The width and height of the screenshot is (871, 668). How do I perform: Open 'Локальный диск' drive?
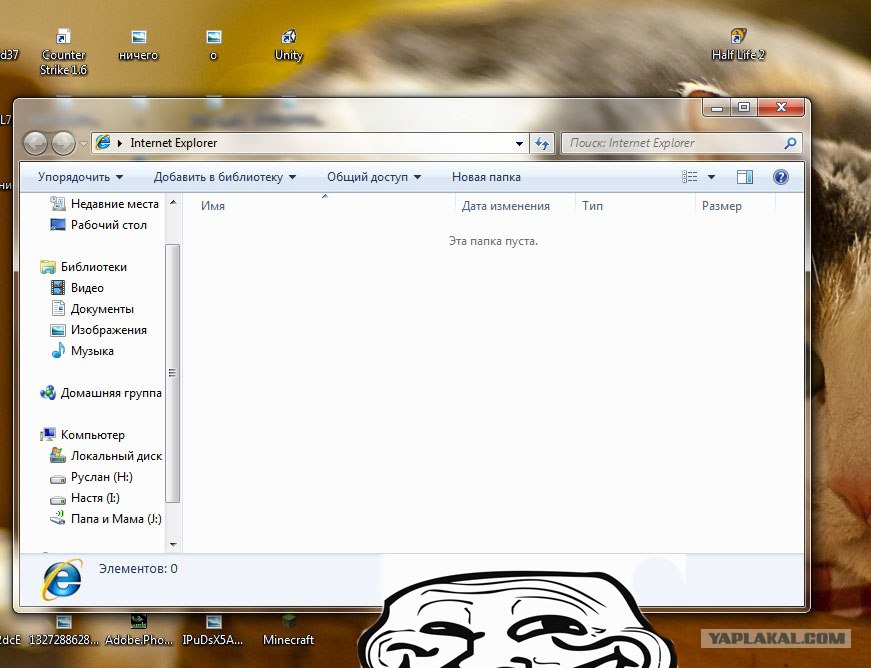point(106,456)
